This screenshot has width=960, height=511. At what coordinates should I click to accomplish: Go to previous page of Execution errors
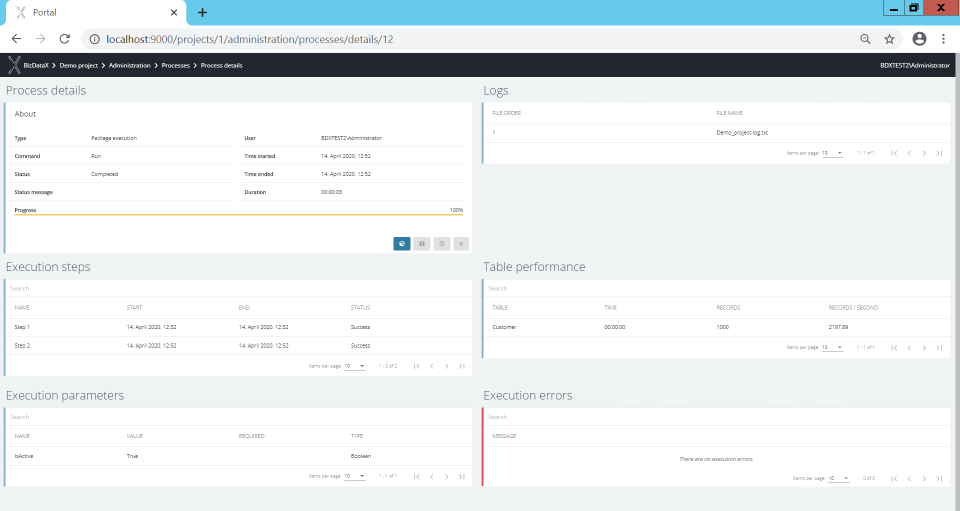click(909, 479)
